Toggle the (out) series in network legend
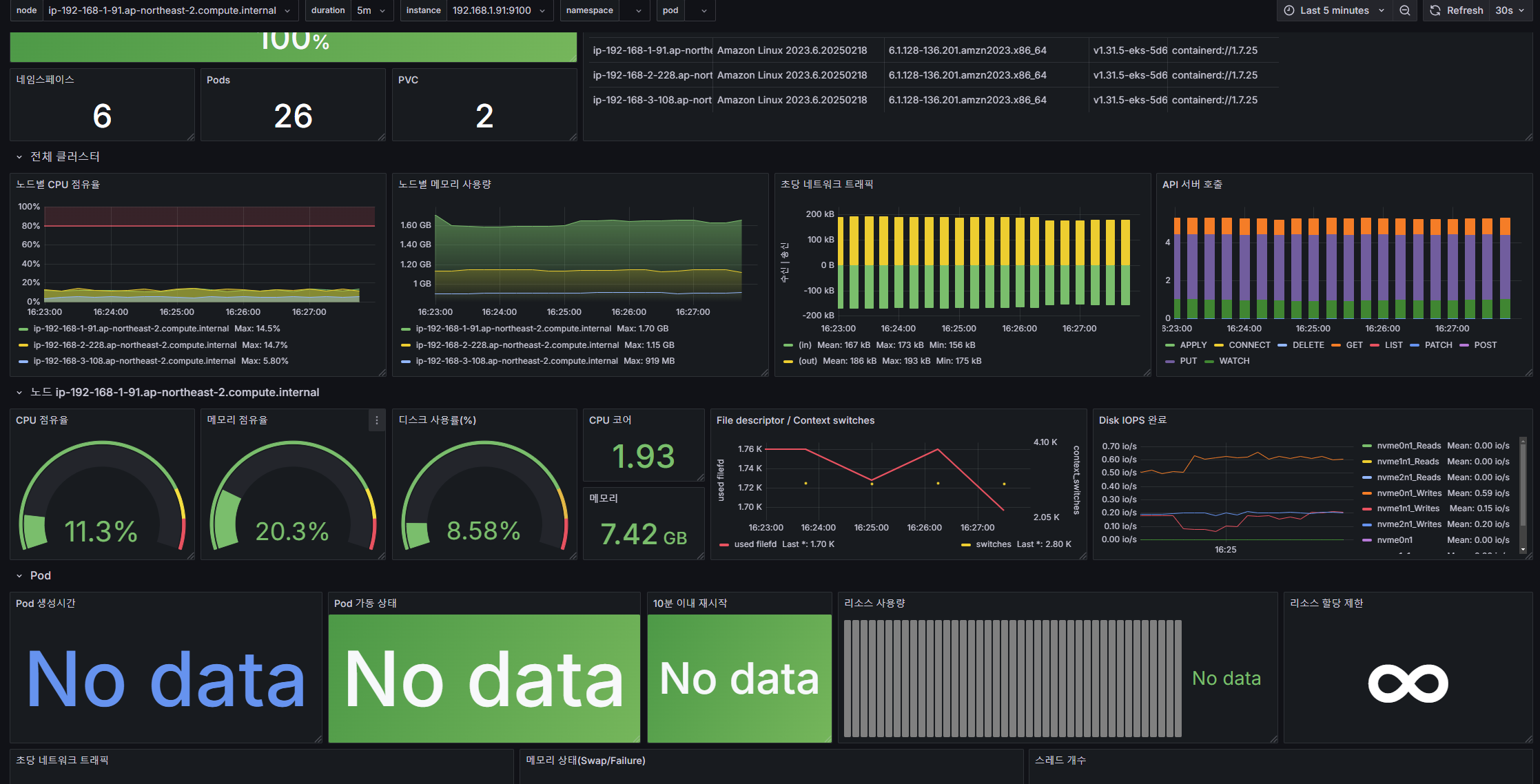The width and height of the screenshot is (1540, 784). pos(808,361)
